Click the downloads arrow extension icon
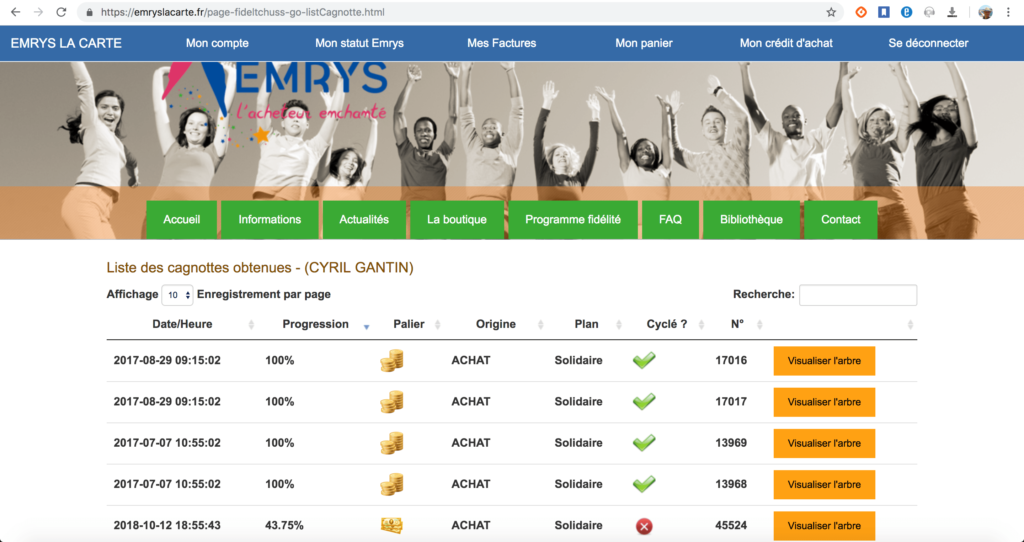This screenshot has height=542, width=1024. 952,12
